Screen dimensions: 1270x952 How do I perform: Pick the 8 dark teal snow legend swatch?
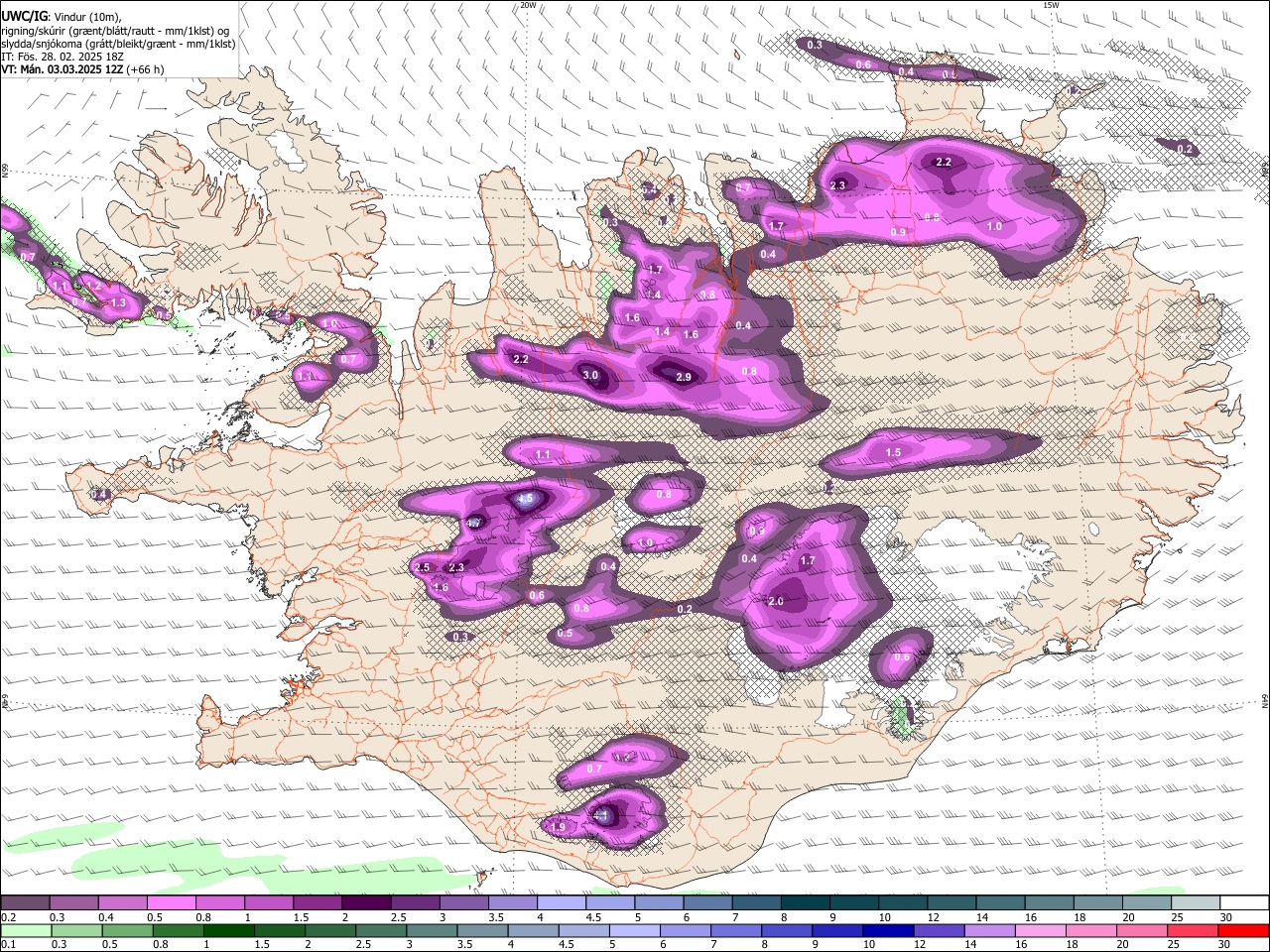tap(806, 902)
